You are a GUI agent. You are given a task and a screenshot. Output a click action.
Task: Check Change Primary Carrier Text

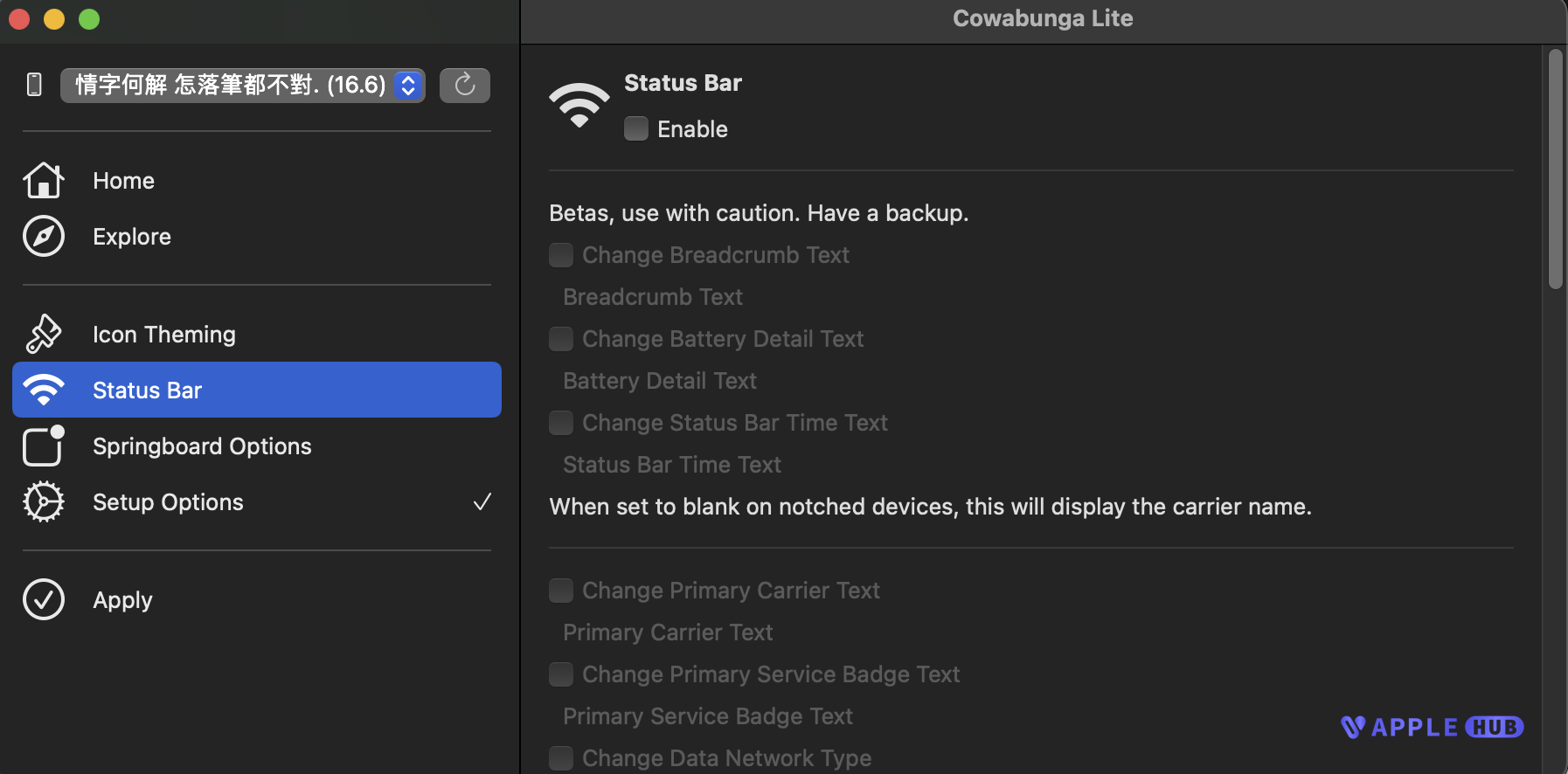coord(560,591)
